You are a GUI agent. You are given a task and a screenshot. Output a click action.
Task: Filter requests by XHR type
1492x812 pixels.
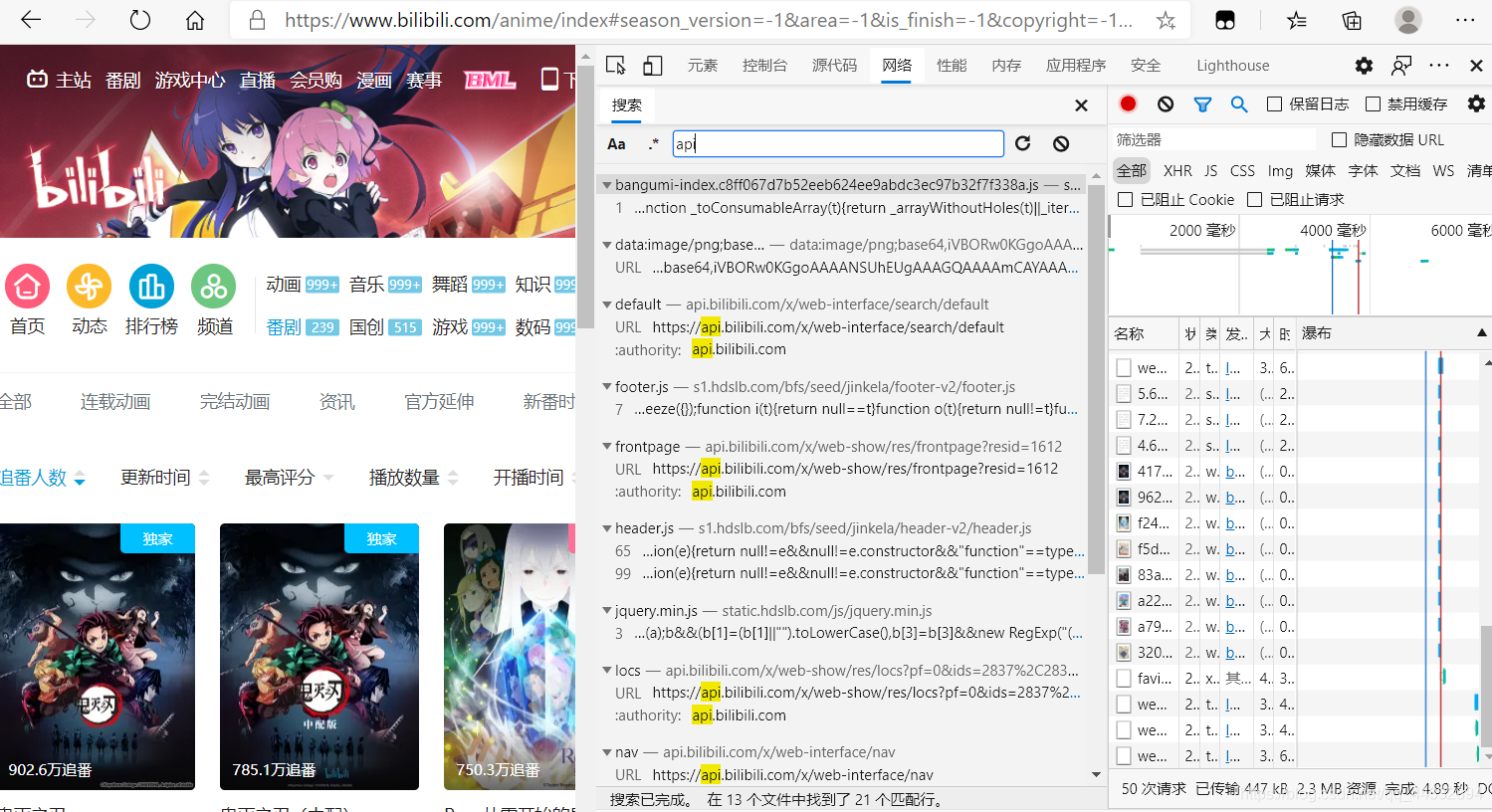coord(1177,171)
